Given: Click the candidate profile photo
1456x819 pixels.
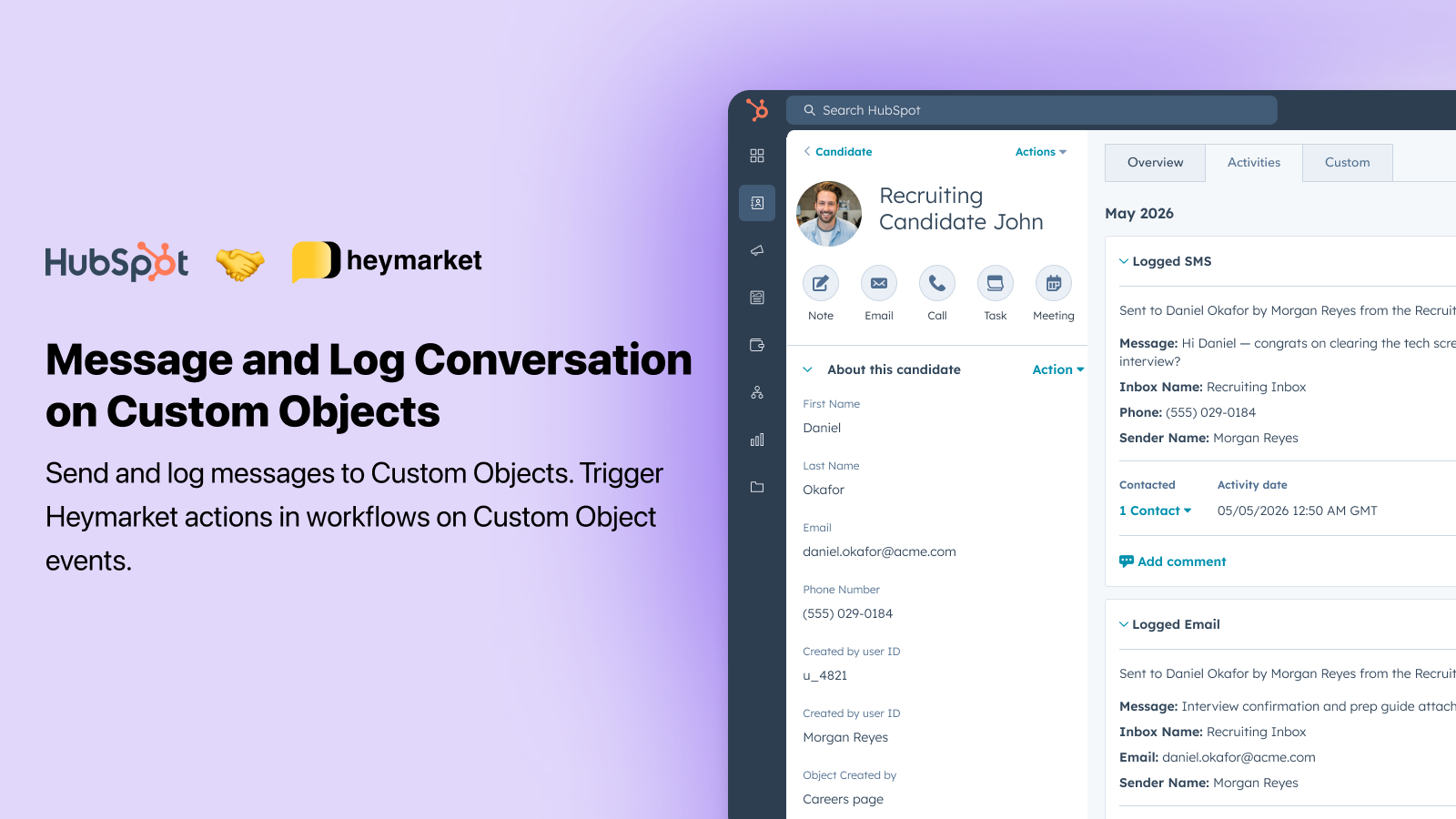Looking at the screenshot, I should tap(829, 214).
